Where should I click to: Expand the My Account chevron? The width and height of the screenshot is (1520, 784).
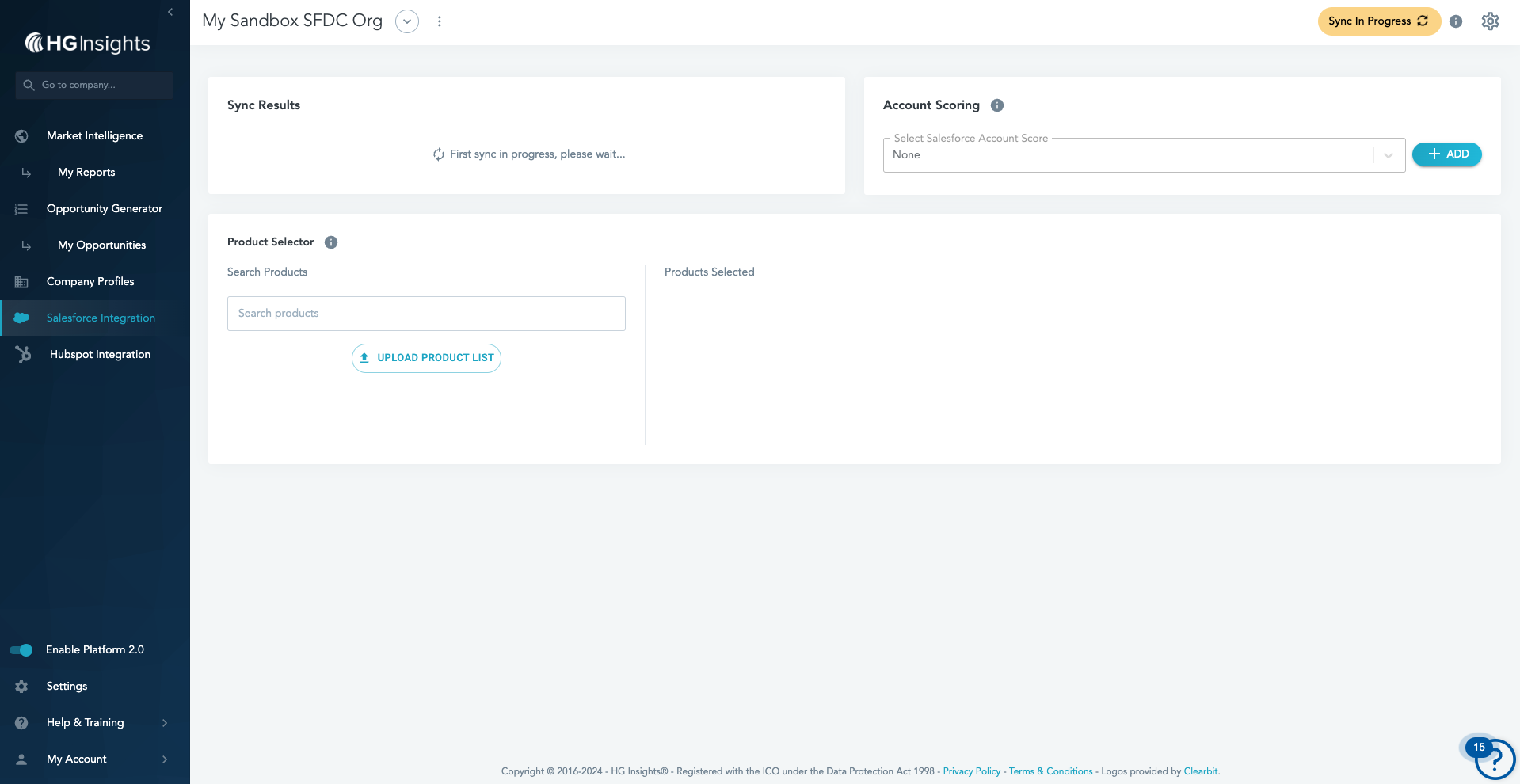[x=165, y=759]
